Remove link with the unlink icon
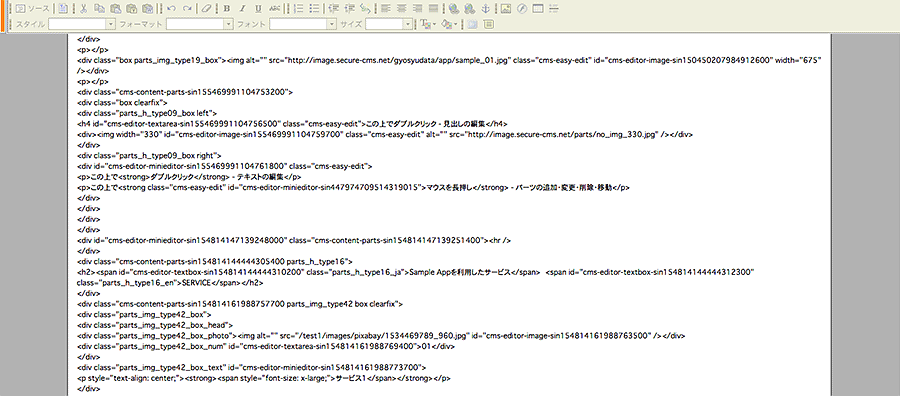Screen dimensions: 900x396 point(470,9)
